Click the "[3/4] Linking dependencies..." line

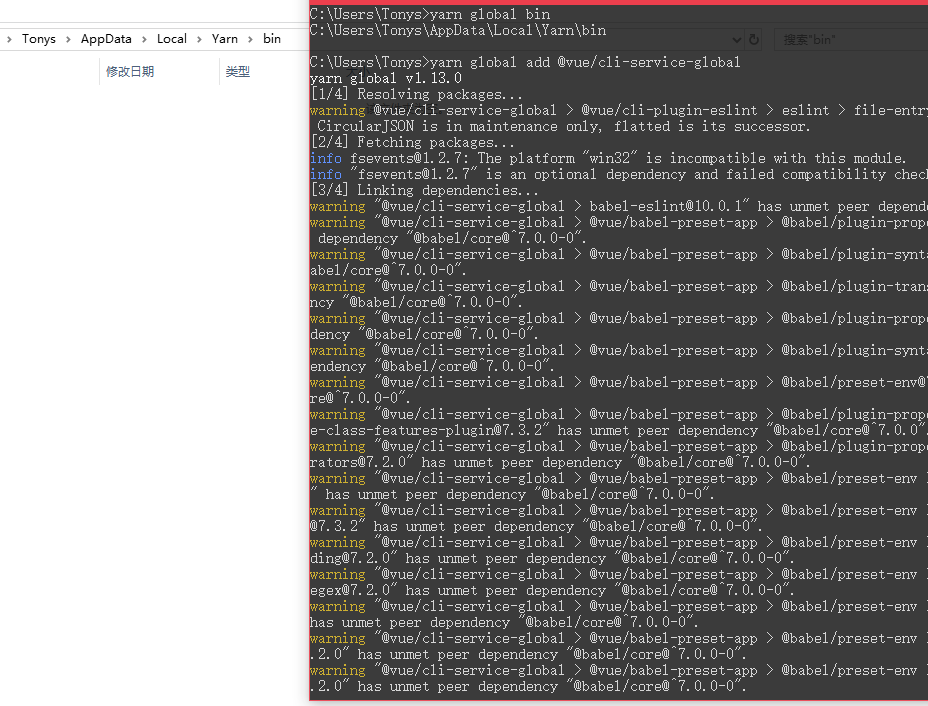click(x=424, y=190)
